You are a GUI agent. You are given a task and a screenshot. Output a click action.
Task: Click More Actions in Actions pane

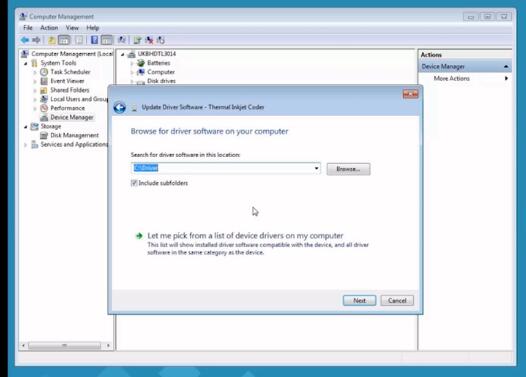pyautogui.click(x=452, y=78)
